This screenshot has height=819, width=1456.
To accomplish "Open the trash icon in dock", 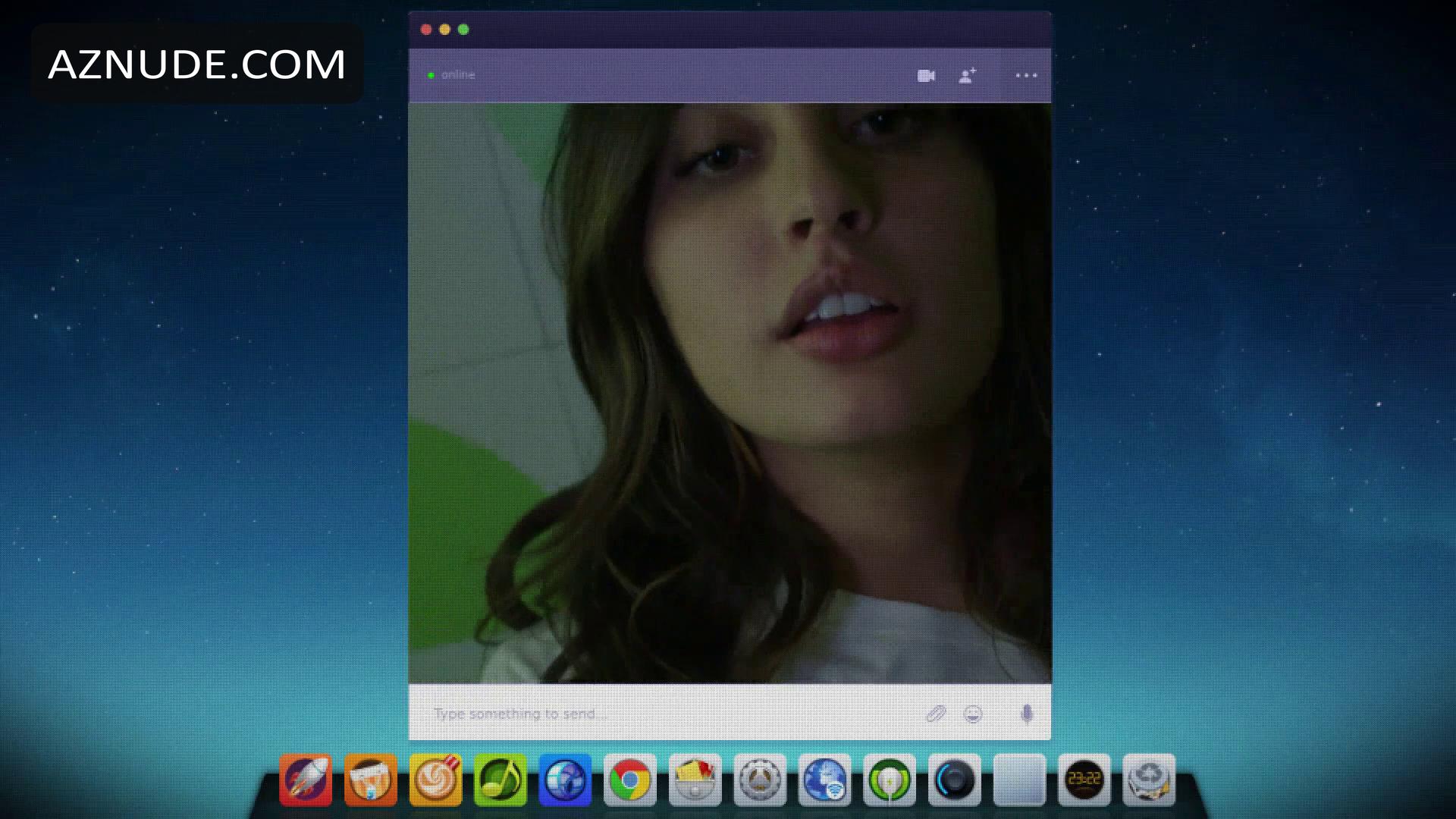I will coord(1148,780).
